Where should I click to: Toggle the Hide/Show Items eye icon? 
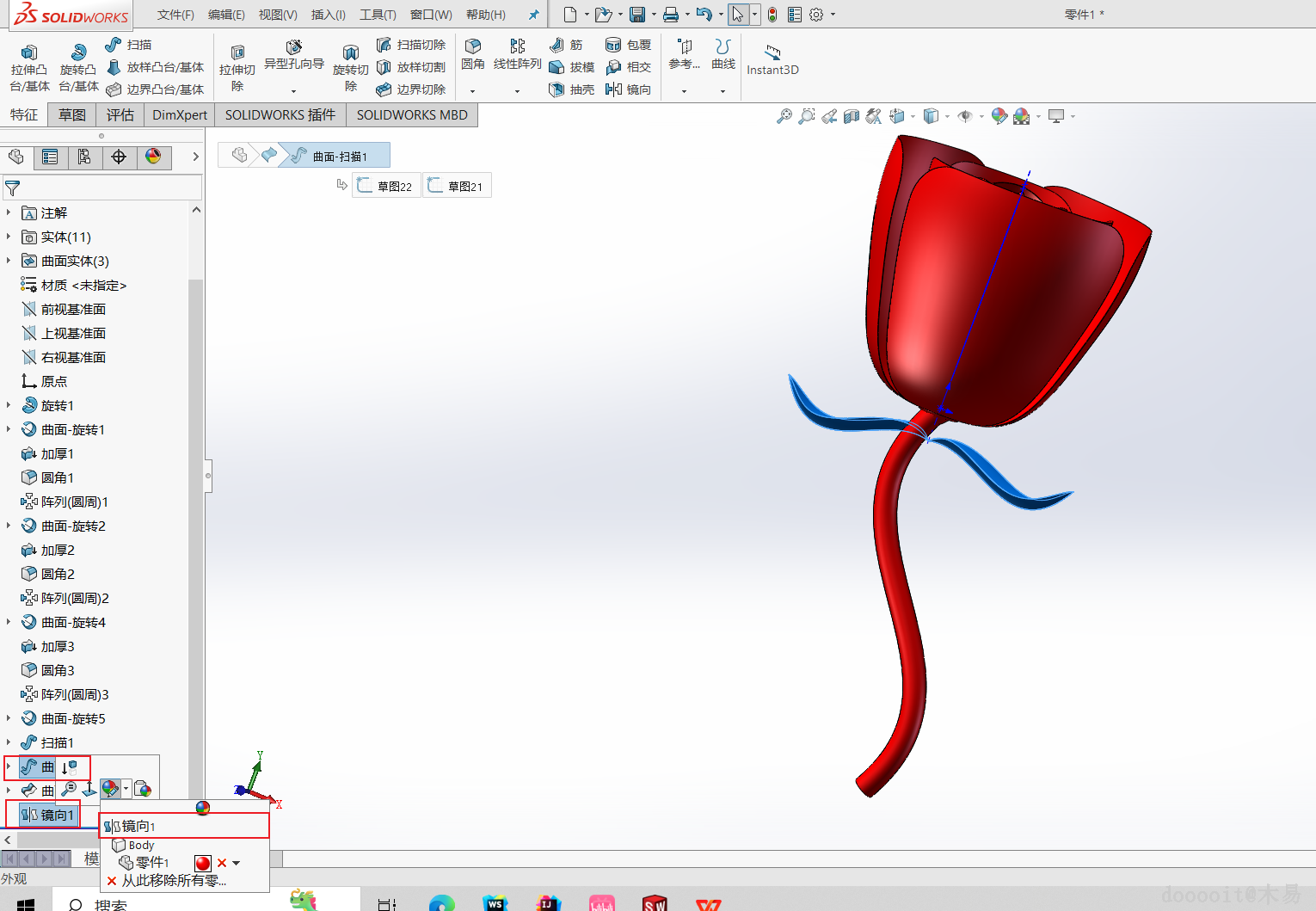[x=965, y=116]
